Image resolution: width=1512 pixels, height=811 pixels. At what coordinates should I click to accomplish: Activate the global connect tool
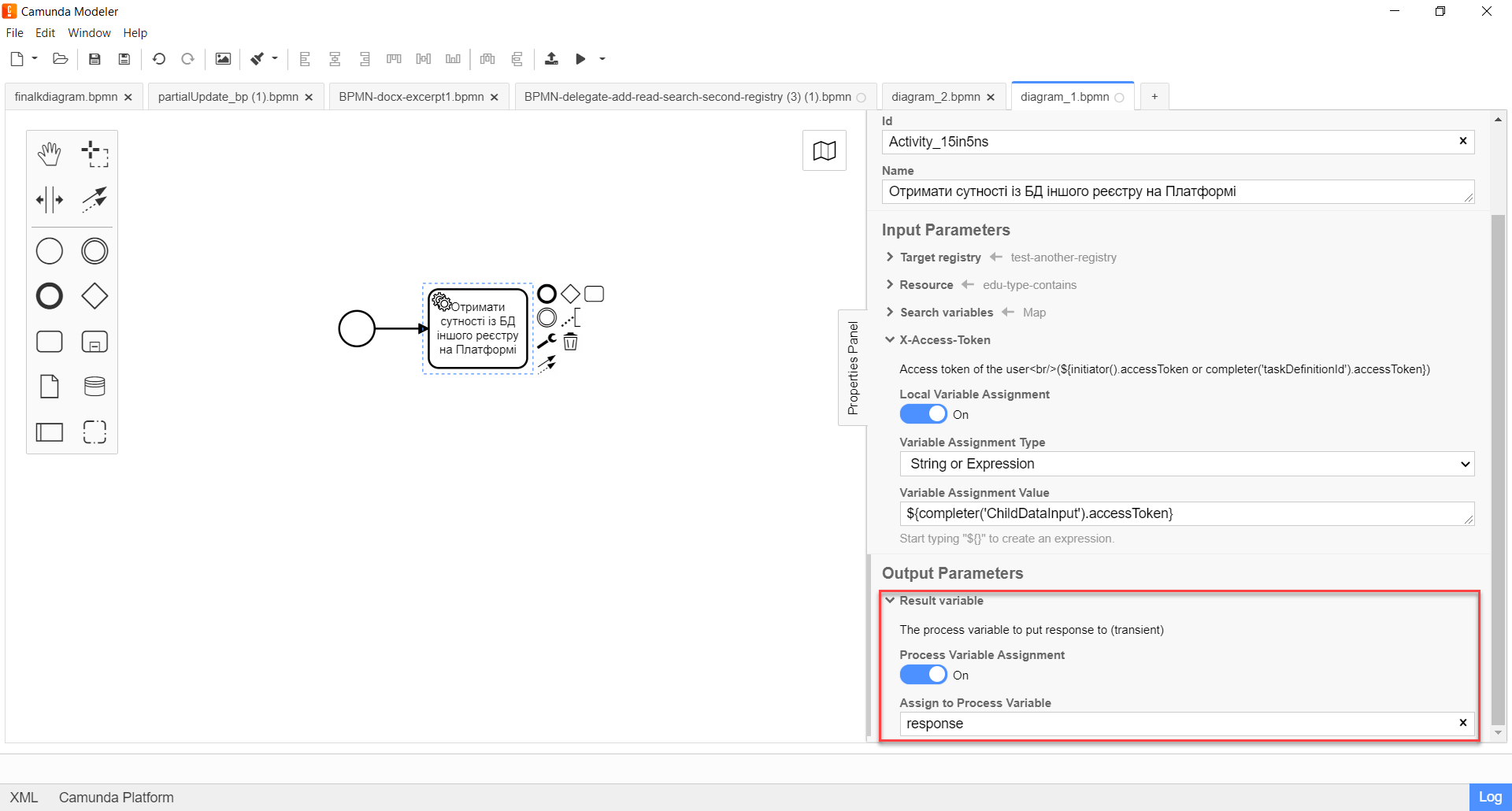tap(94, 200)
